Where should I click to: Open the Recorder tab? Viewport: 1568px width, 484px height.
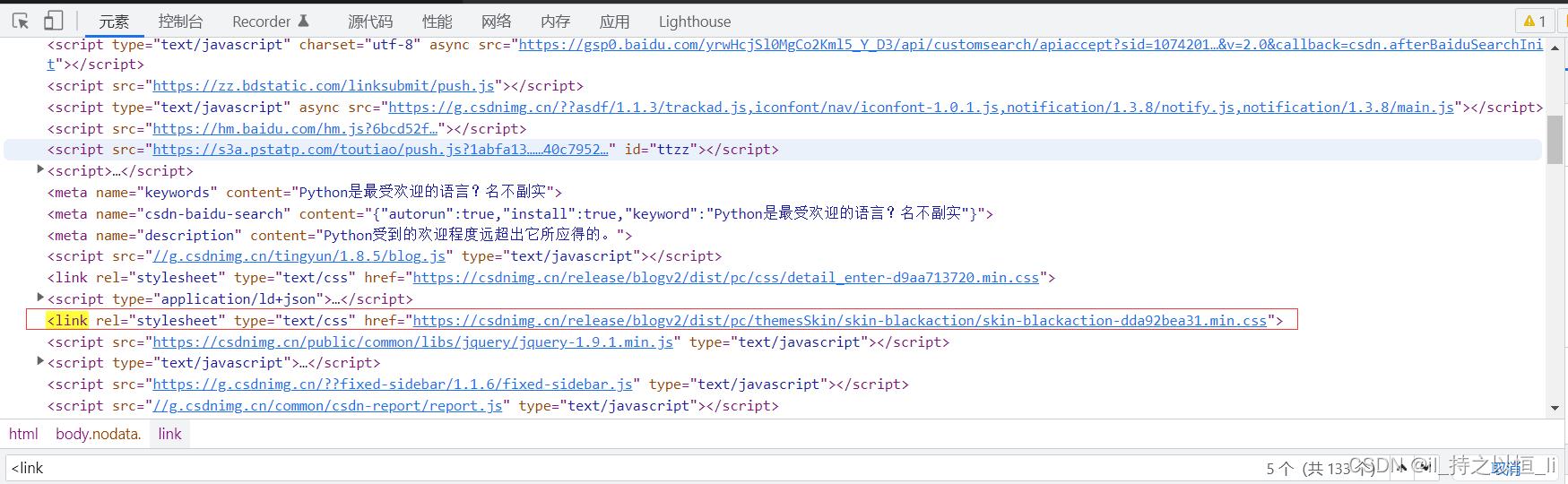(270, 22)
